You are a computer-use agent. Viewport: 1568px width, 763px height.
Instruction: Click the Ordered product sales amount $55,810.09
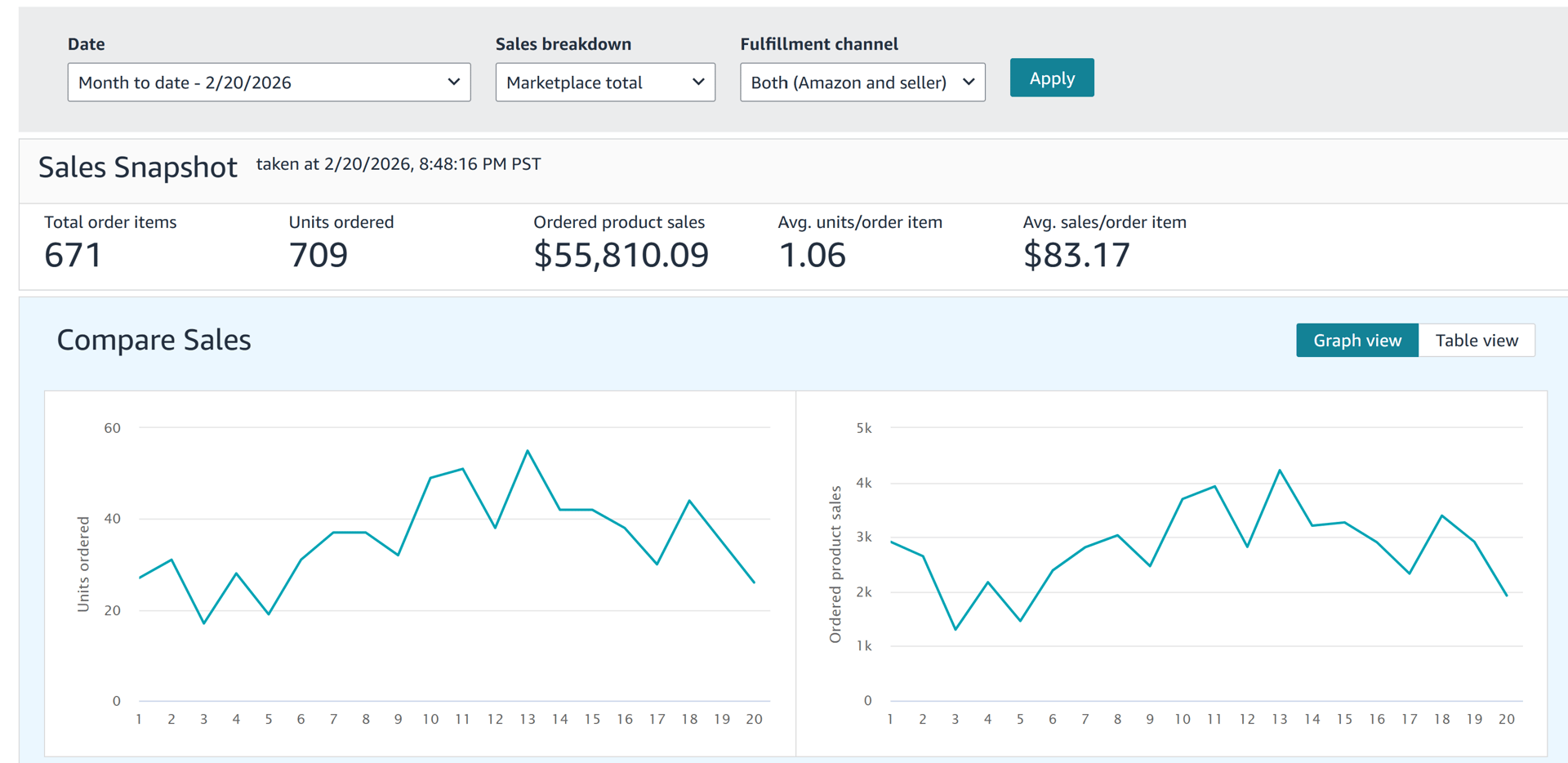[x=621, y=256]
